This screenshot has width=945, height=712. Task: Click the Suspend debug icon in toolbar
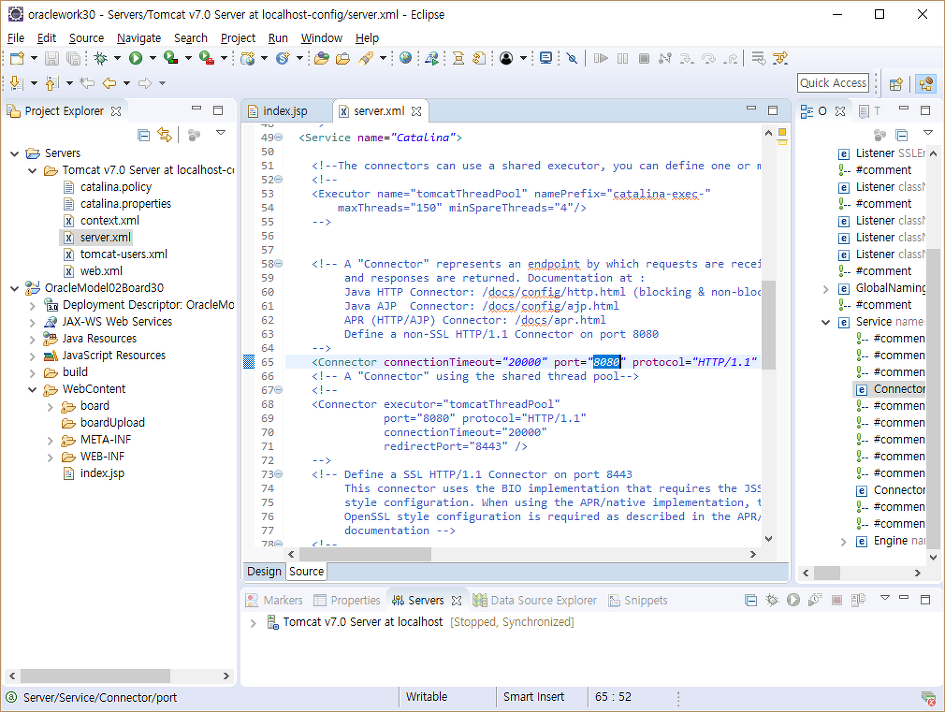(623, 58)
